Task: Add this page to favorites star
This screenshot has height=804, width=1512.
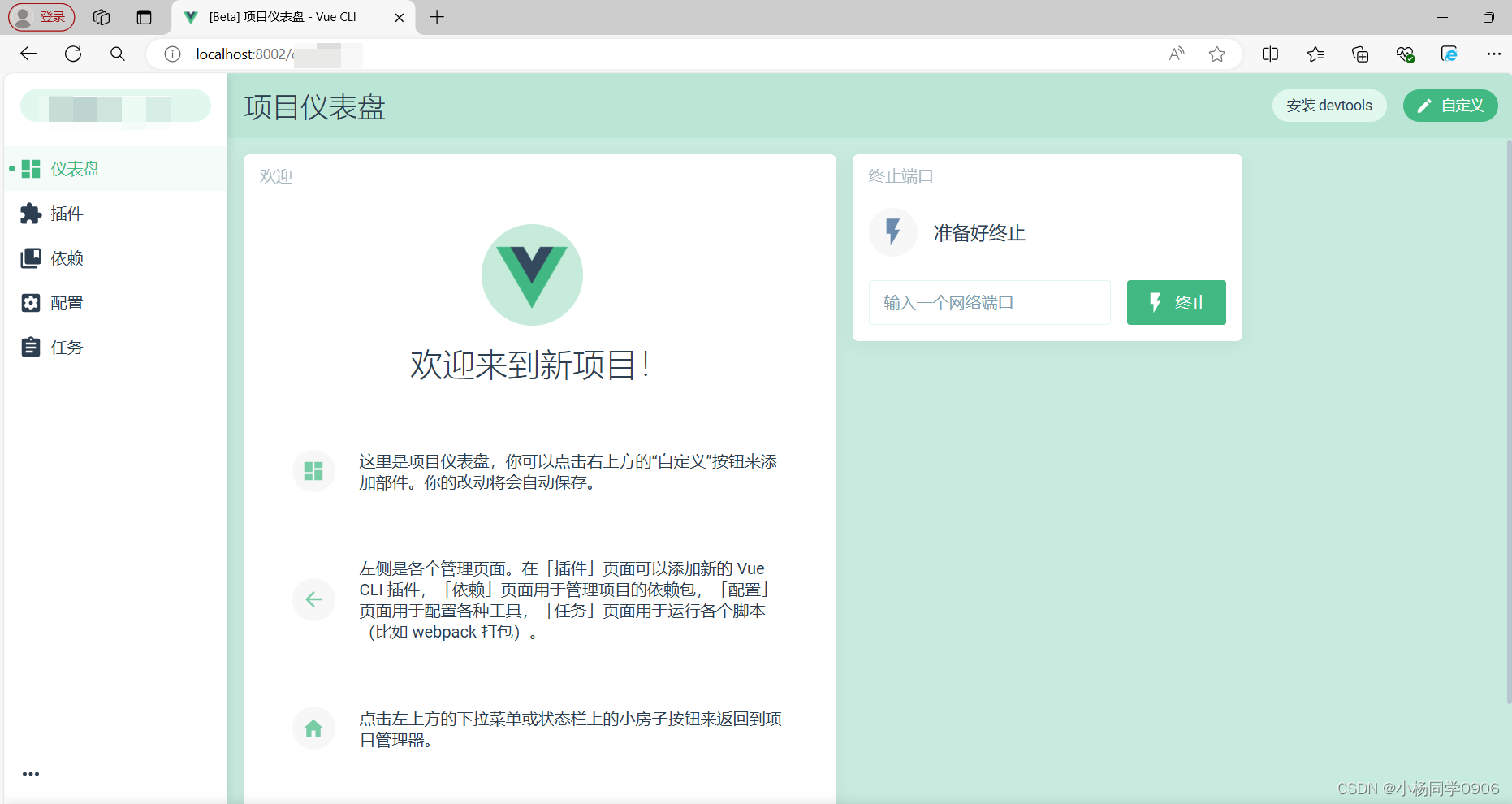Action: tap(1216, 54)
